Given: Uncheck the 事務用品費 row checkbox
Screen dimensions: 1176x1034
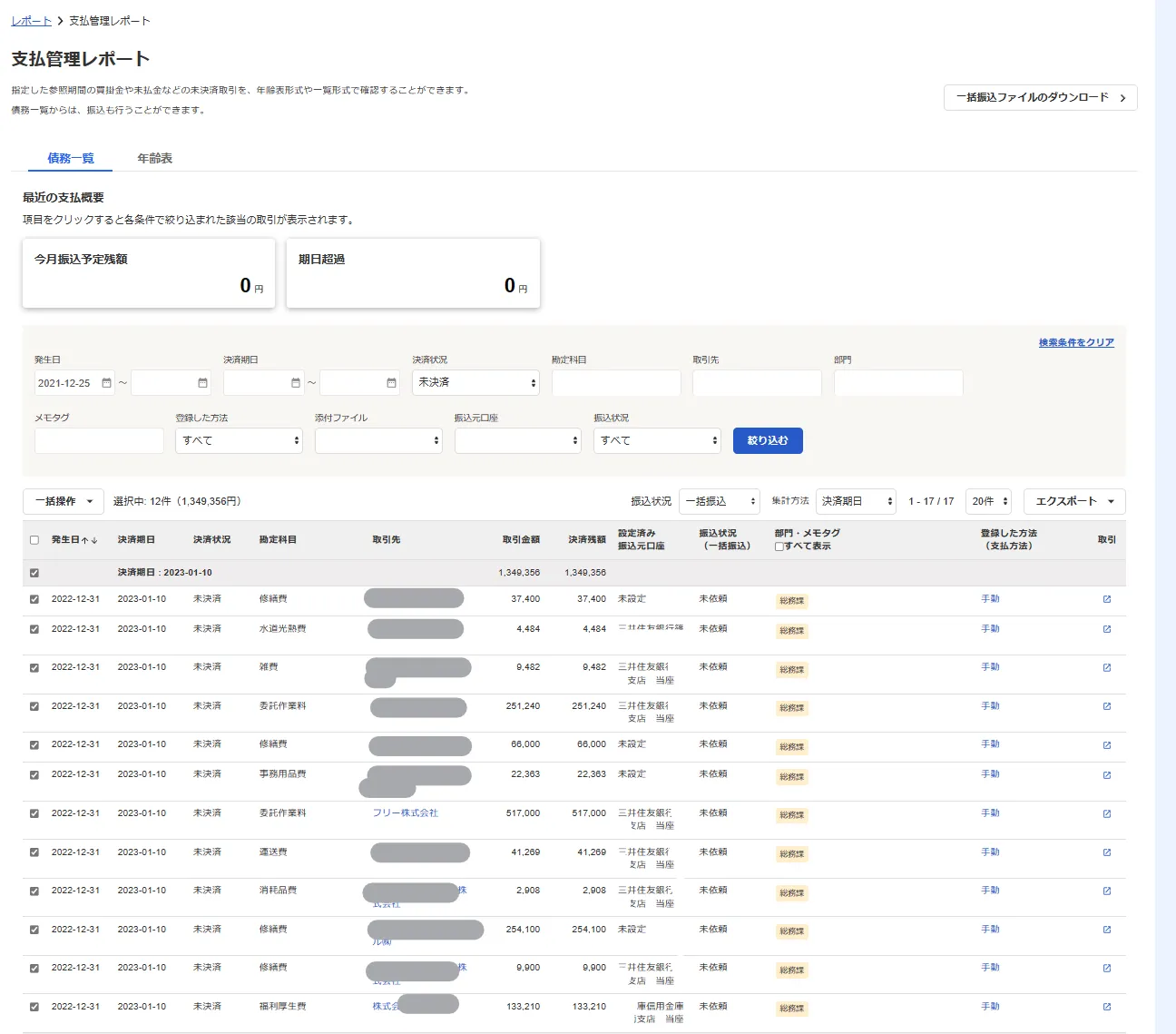Looking at the screenshot, I should point(34,774).
